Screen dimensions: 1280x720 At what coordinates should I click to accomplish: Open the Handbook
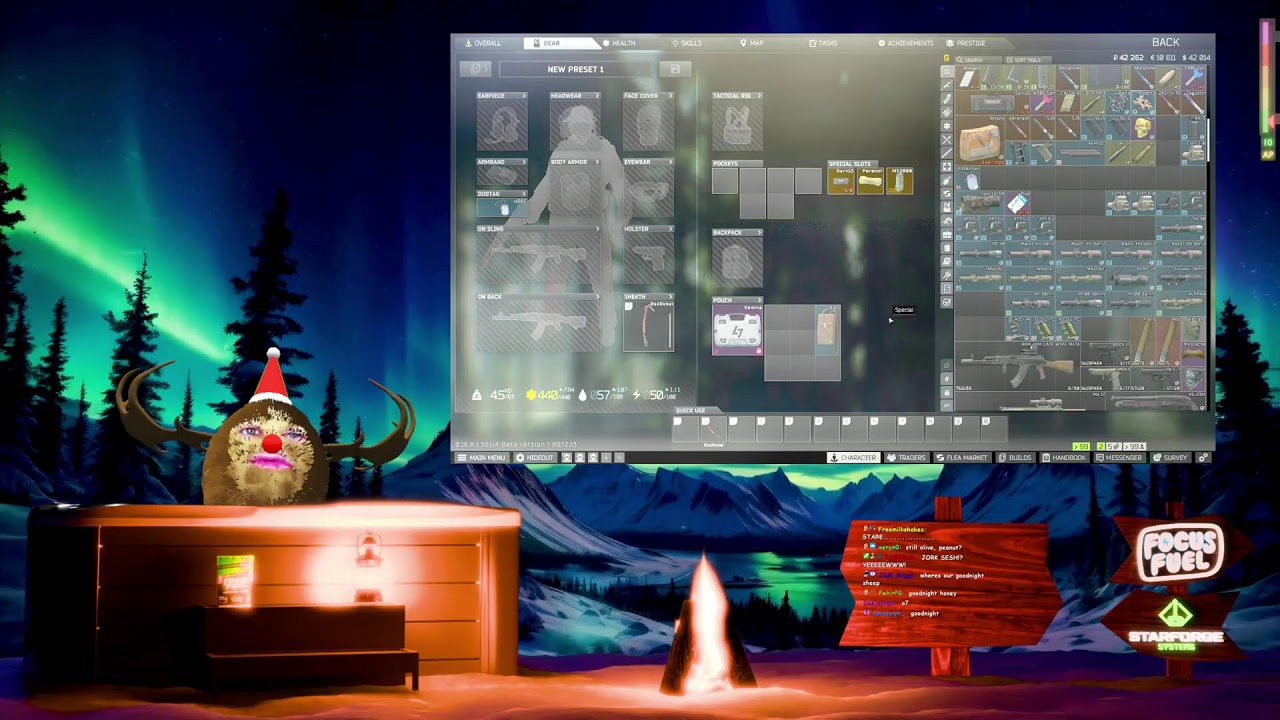coord(1064,458)
